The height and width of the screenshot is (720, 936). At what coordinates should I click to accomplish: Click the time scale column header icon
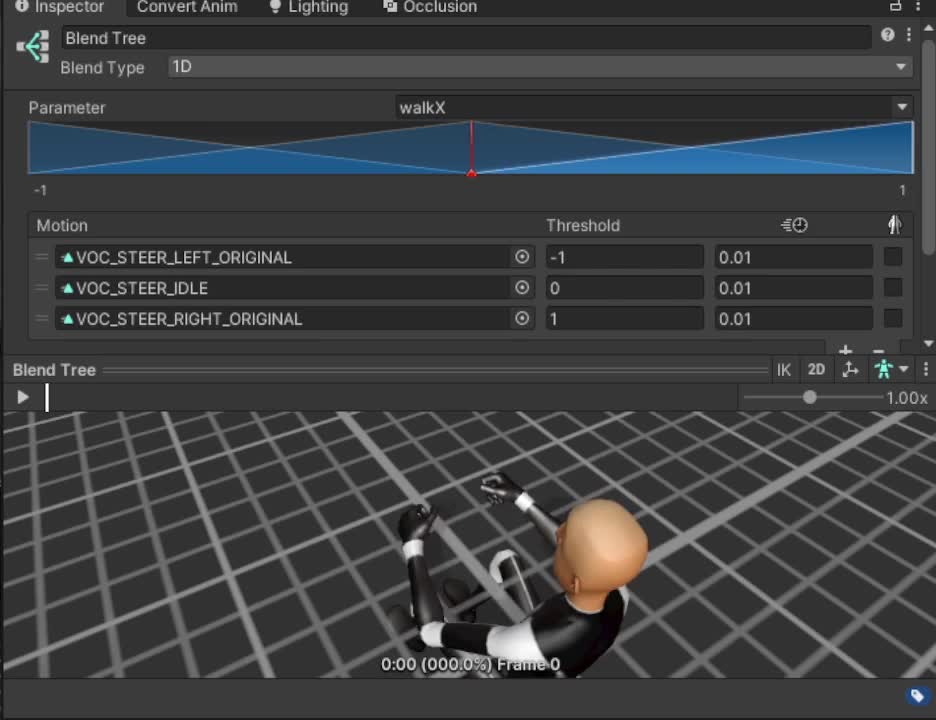pos(794,226)
